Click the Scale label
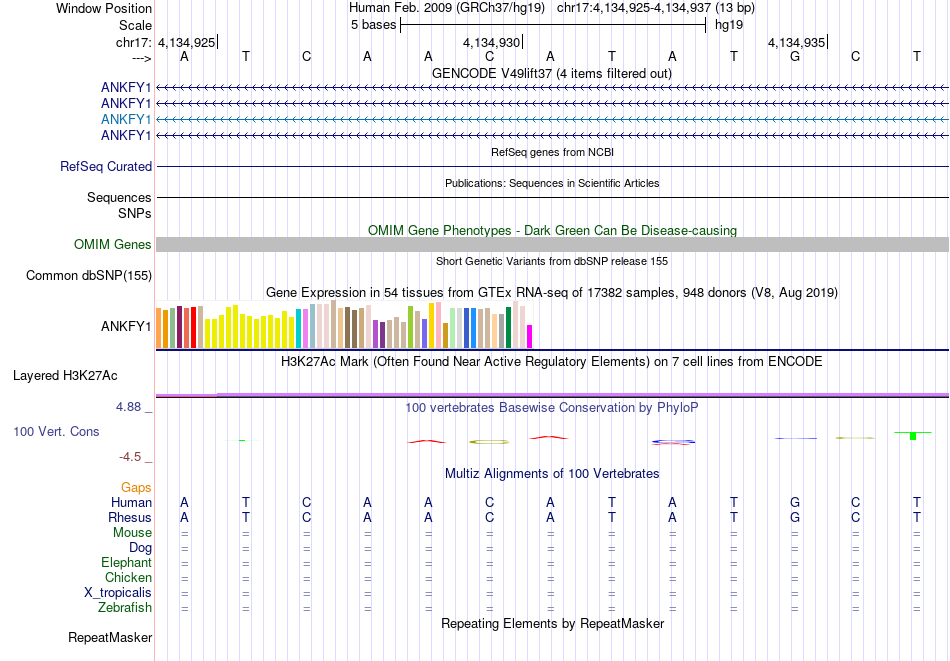The image size is (950, 661). pyautogui.click(x=136, y=25)
